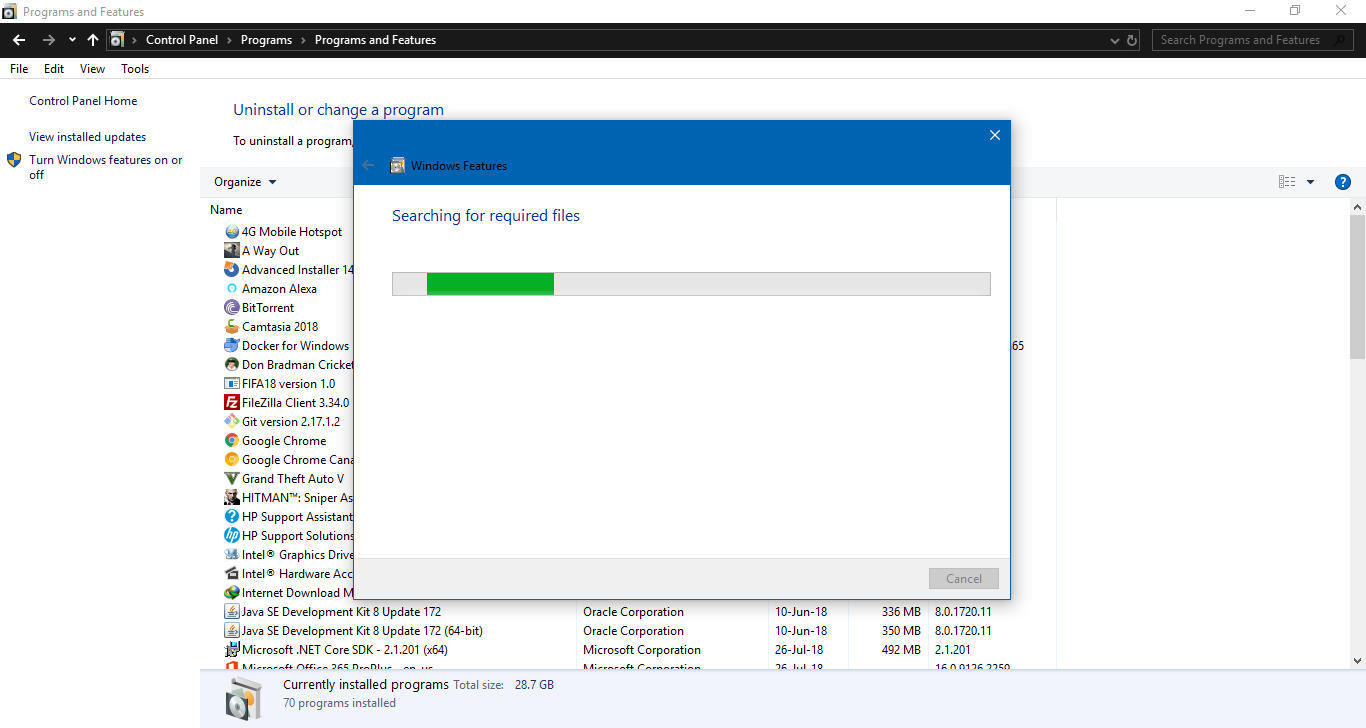The height and width of the screenshot is (728, 1366).
Task: Click Programs breadcrumb in address bar
Action: point(266,40)
